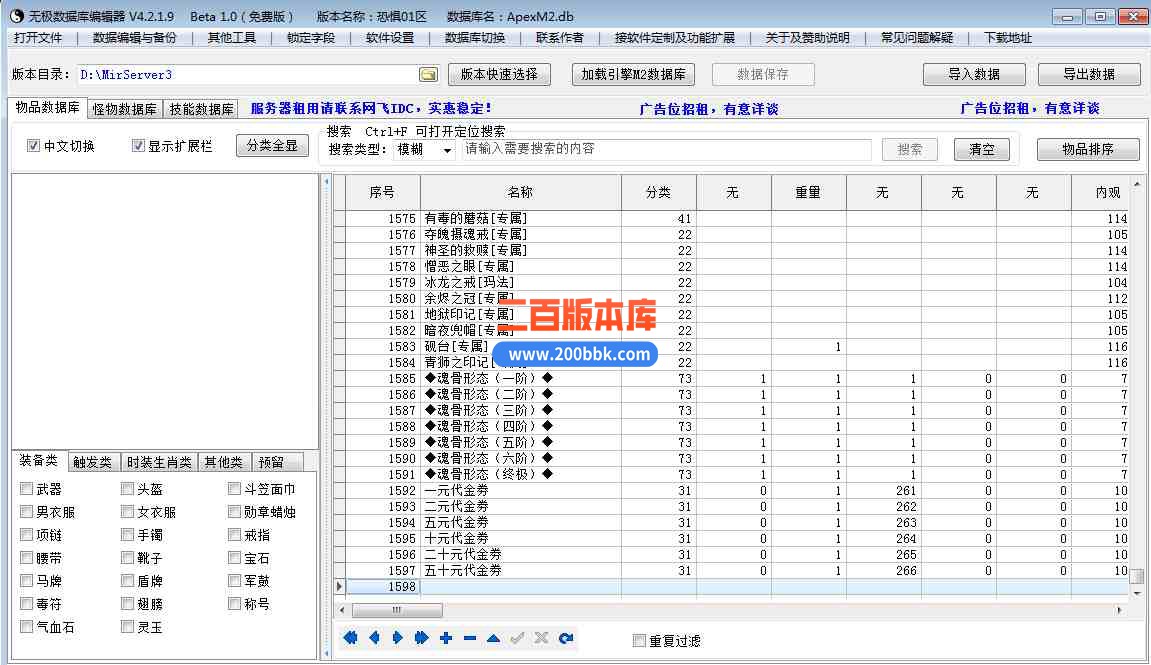Screen dimensions: 1151x665
Task: Enable the 重复过滤 checkbox
Action: pos(639,641)
